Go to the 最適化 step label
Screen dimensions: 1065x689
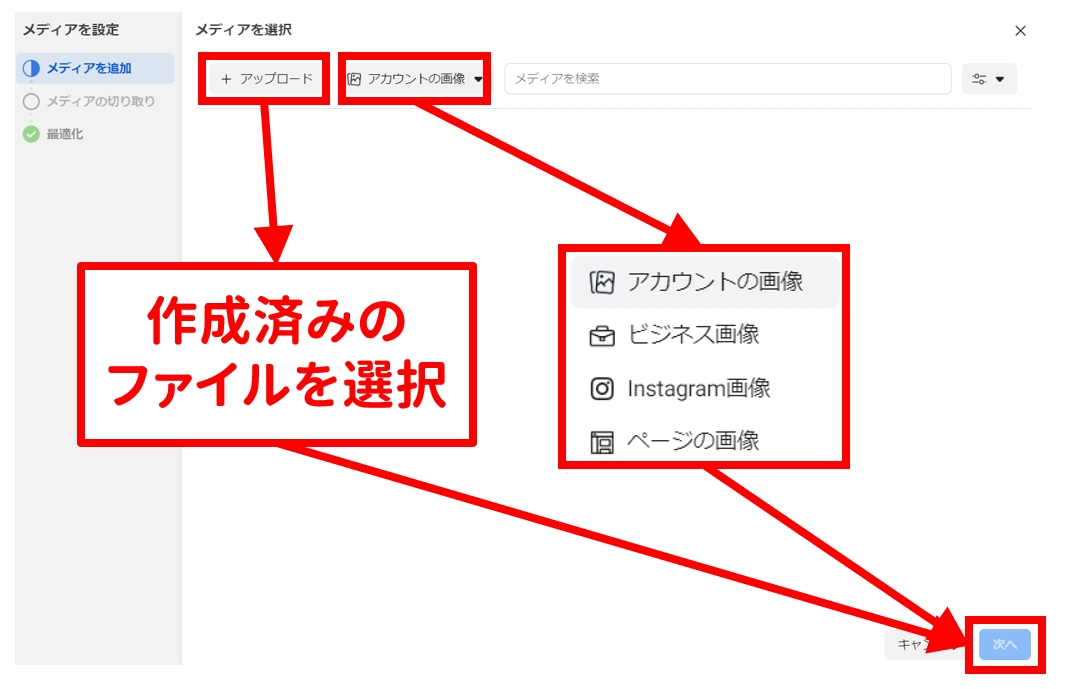65,134
